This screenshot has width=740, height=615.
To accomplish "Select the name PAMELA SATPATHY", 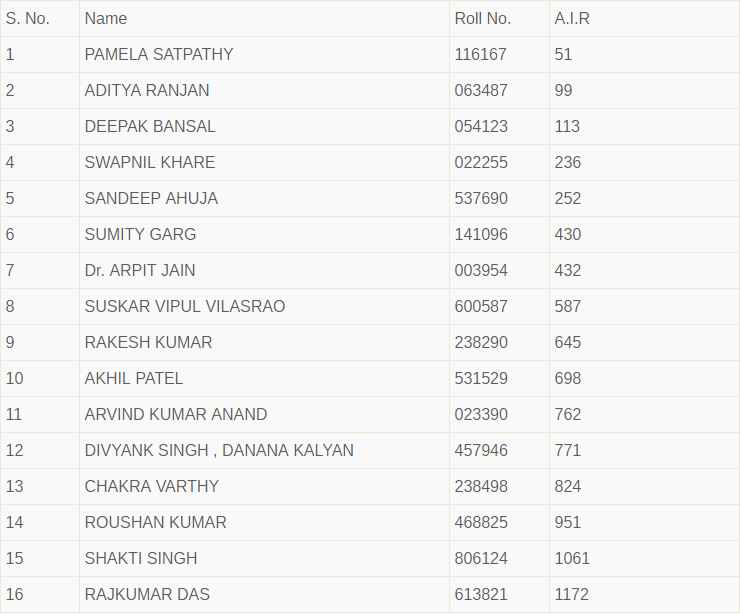I will (x=159, y=54).
